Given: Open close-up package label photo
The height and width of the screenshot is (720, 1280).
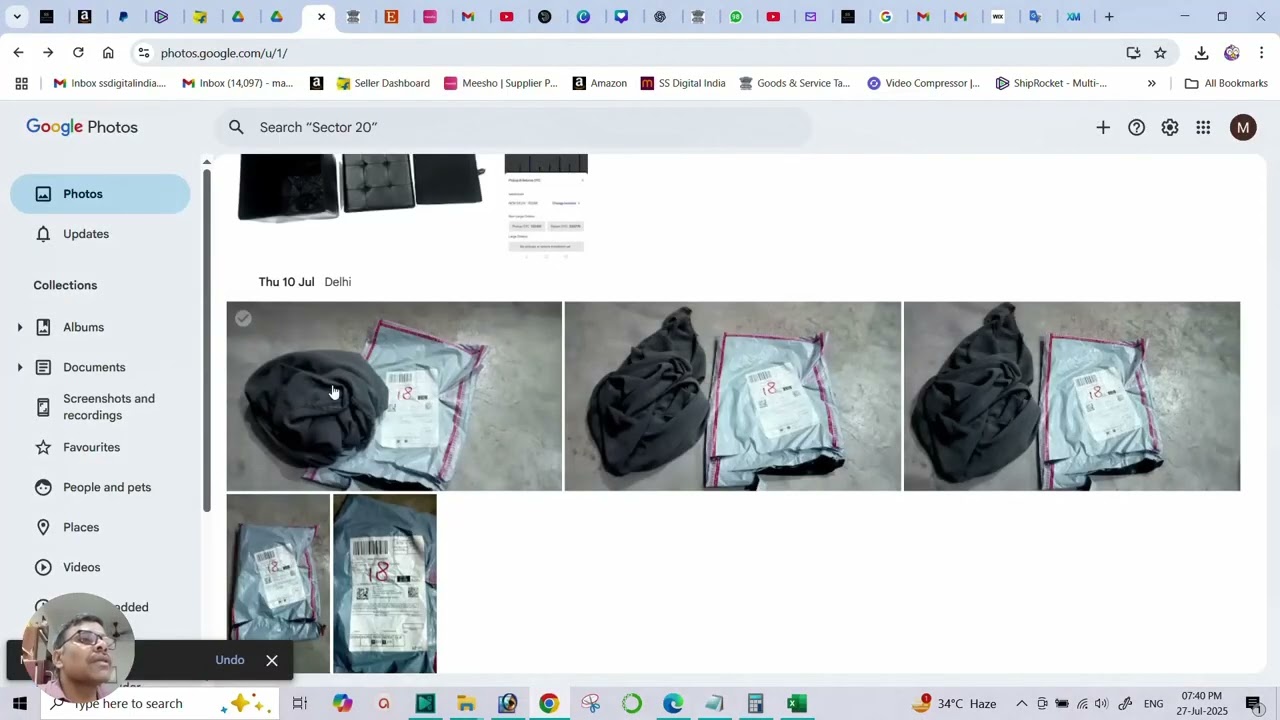Looking at the screenshot, I should click(385, 583).
